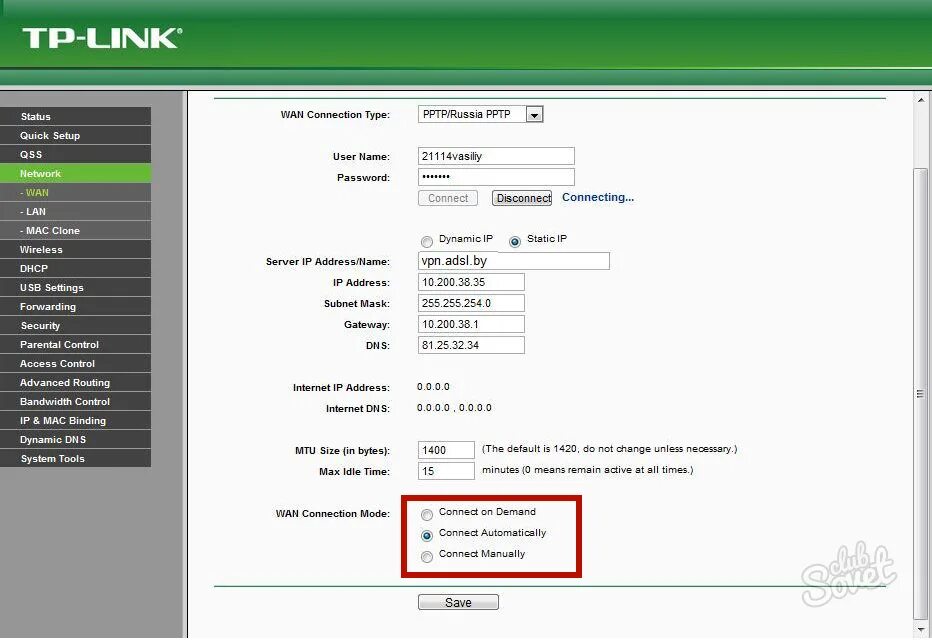
Task: Click the MTU Size input field
Action: point(446,450)
